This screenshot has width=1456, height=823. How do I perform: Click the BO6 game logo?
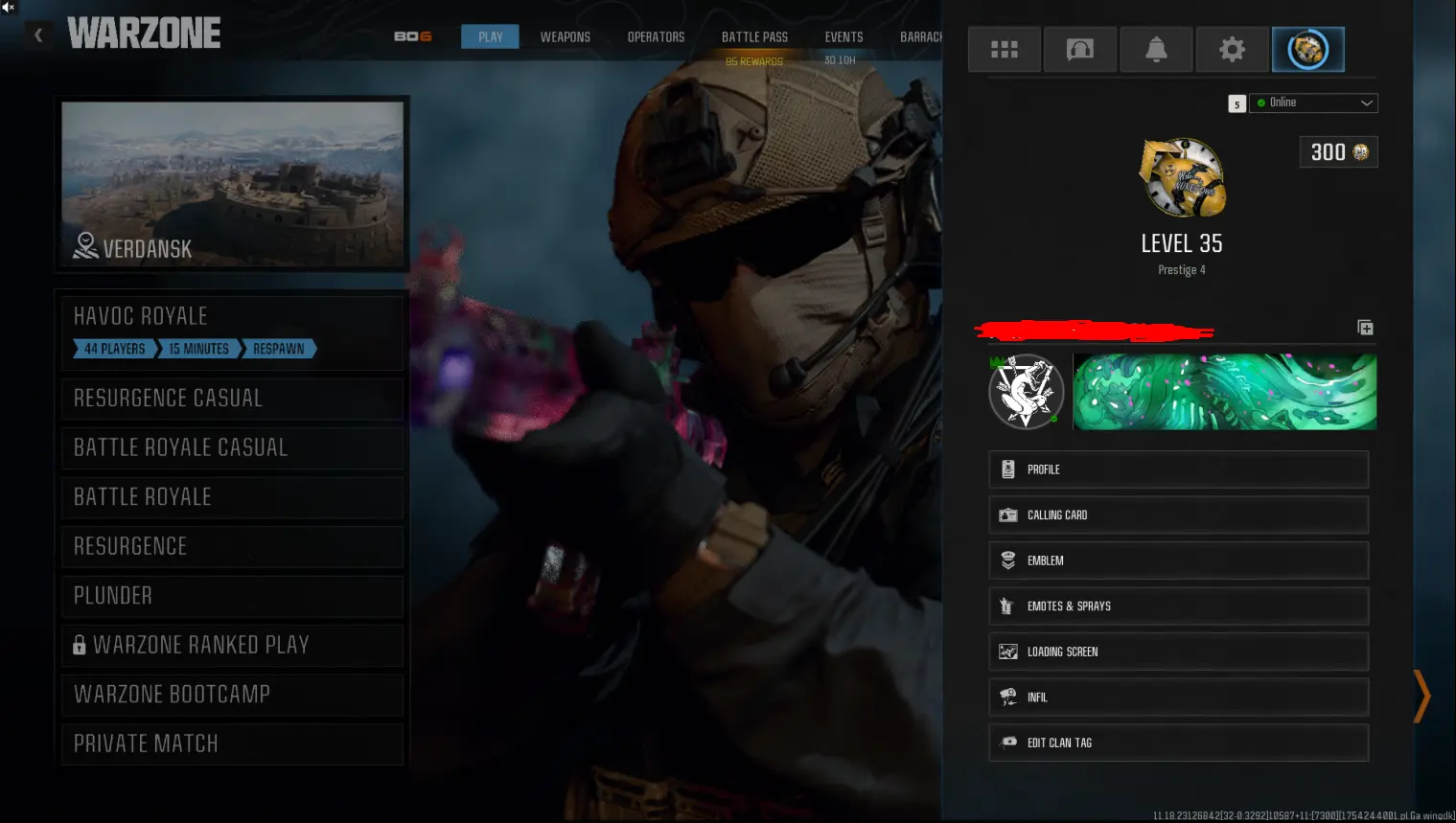[x=413, y=36]
